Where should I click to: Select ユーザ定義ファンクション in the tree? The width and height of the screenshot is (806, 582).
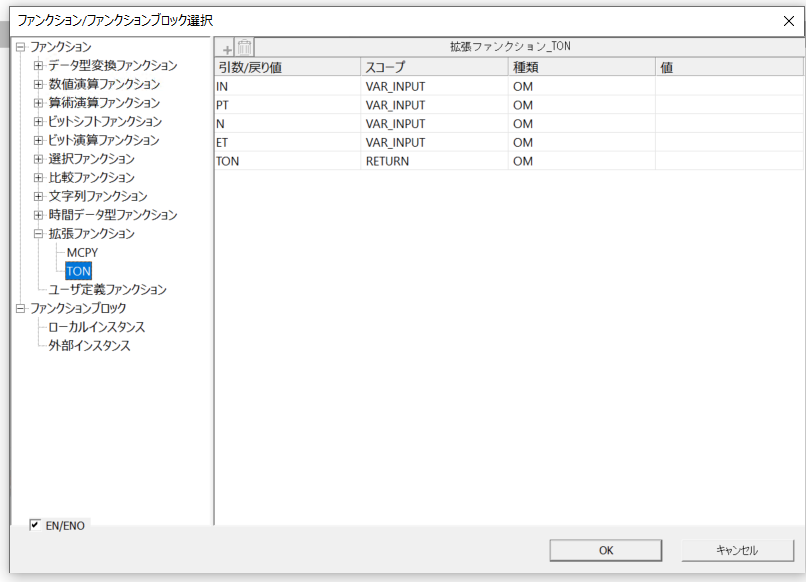coord(107,290)
